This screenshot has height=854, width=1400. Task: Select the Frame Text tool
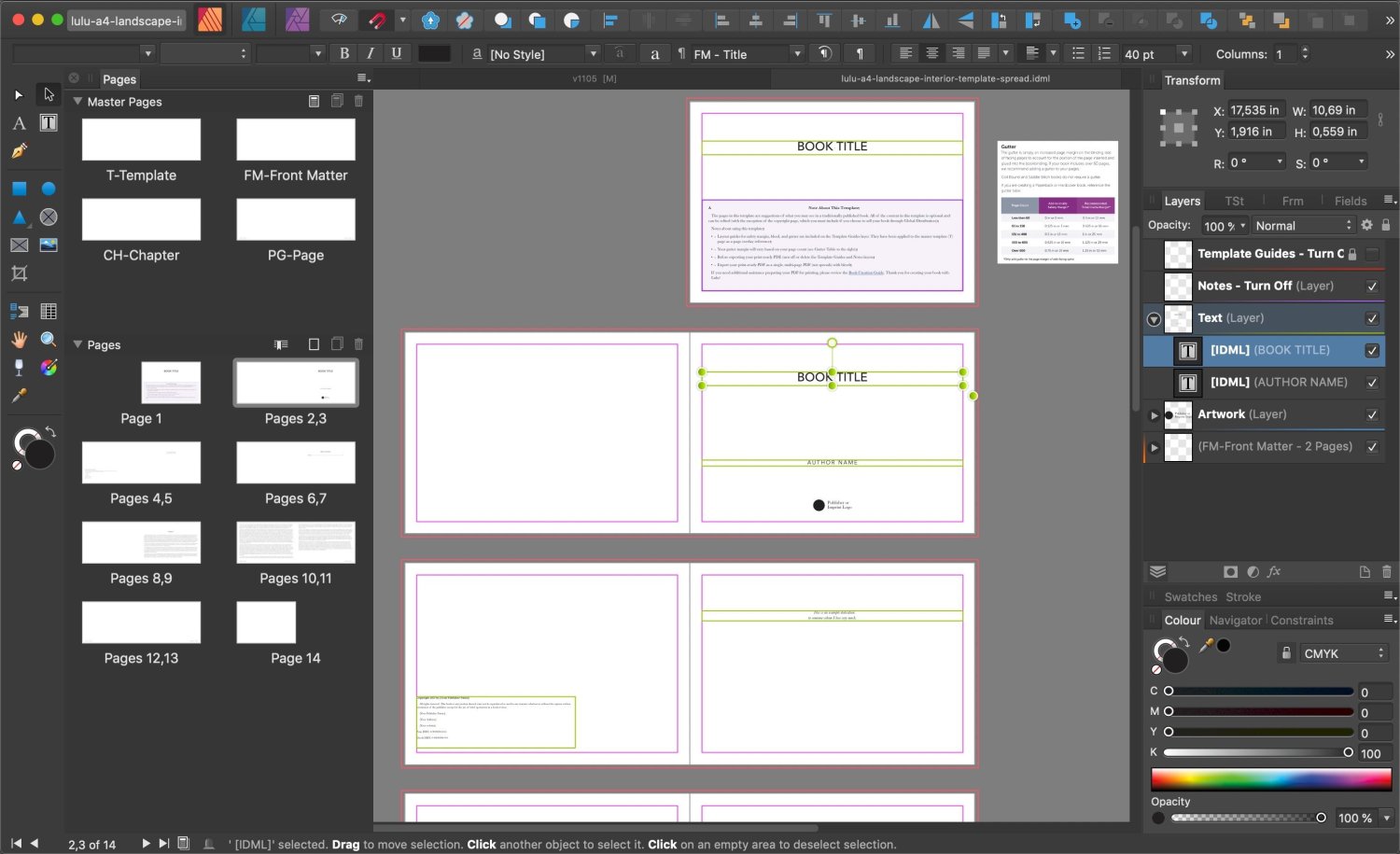tap(49, 122)
